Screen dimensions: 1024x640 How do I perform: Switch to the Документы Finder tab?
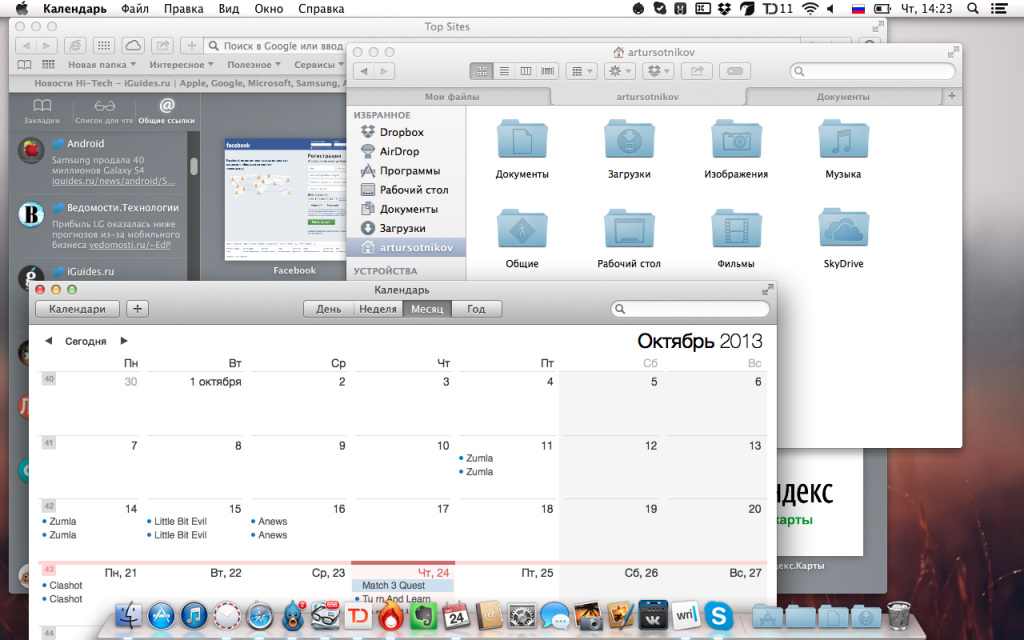(x=842, y=97)
